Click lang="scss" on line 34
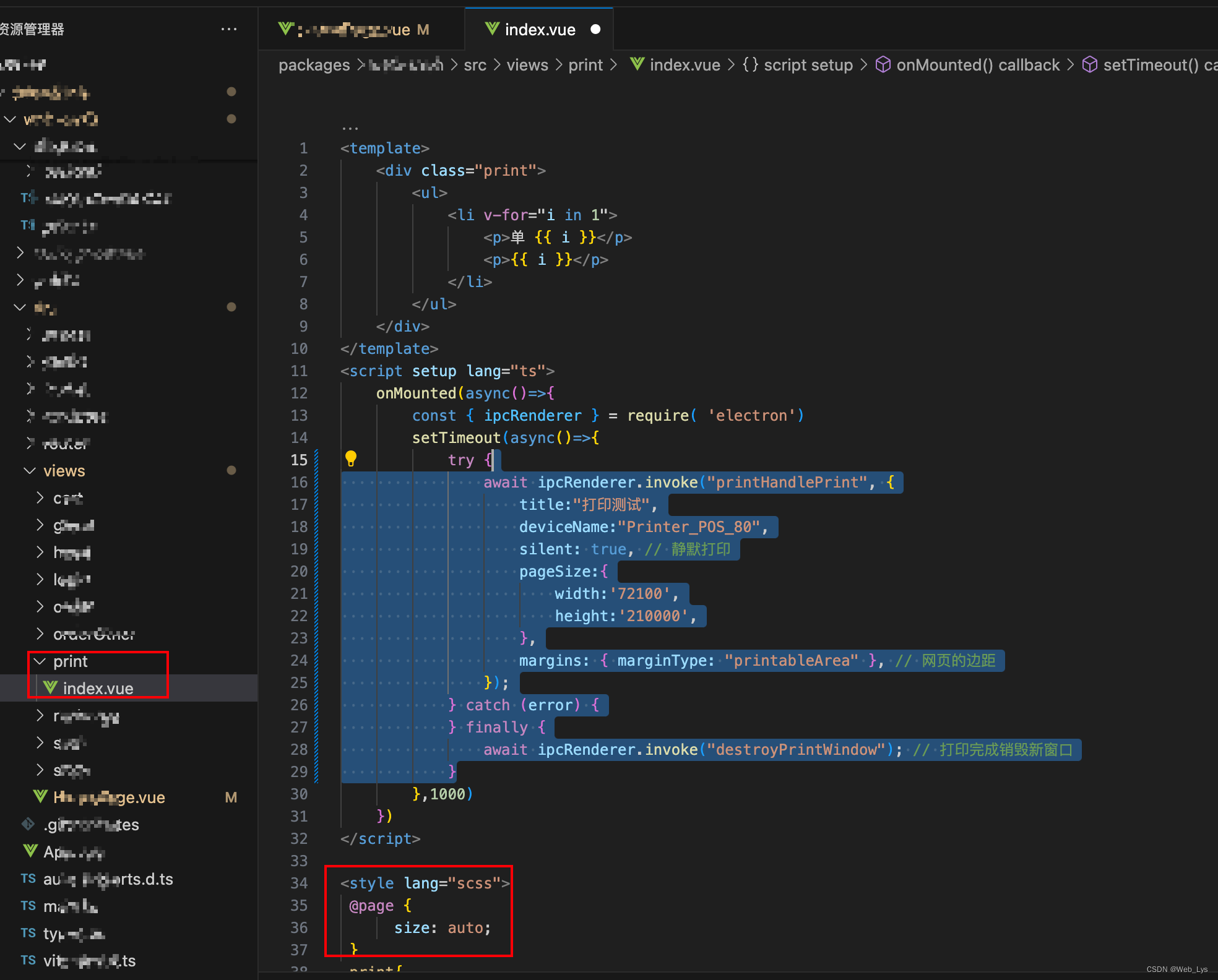Screen dimensions: 1218x980 pos(452,883)
